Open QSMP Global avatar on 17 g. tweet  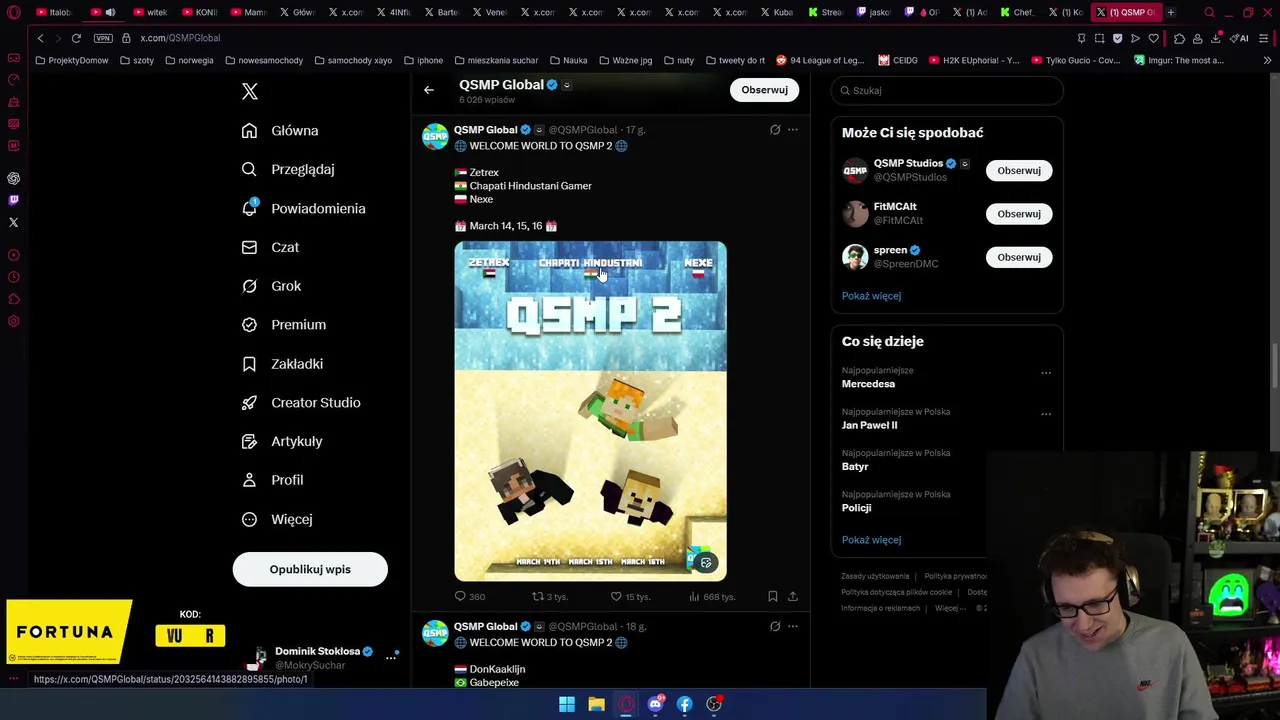tap(435, 137)
